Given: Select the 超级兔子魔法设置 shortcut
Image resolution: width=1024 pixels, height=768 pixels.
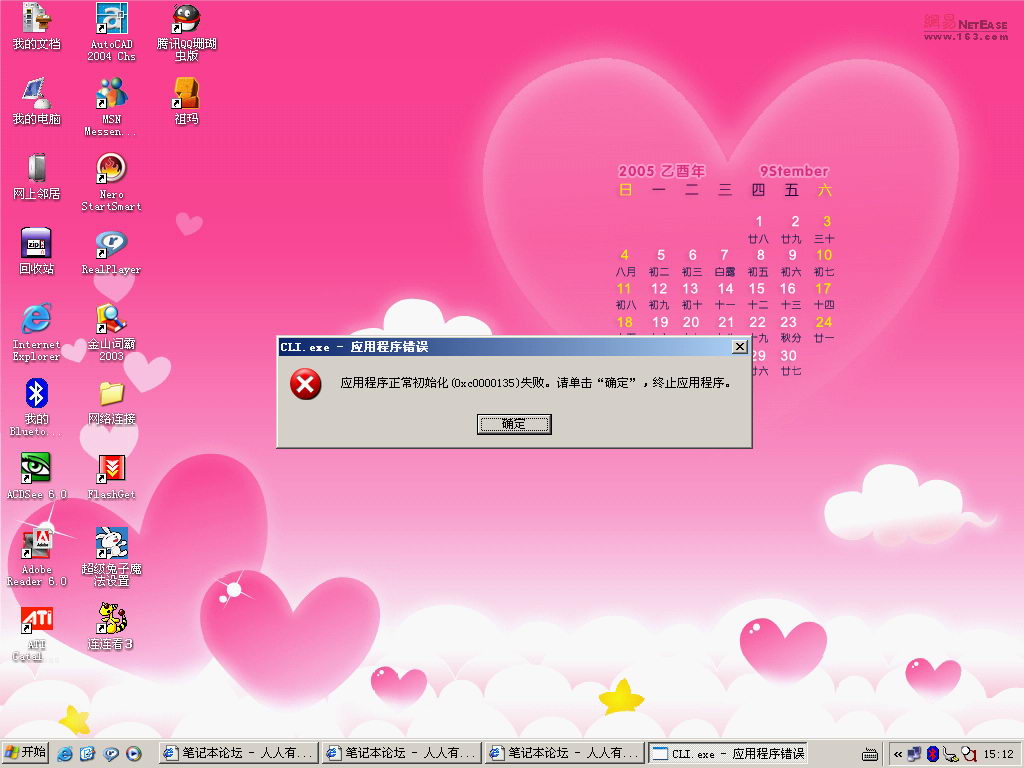Looking at the screenshot, I should tap(111, 558).
